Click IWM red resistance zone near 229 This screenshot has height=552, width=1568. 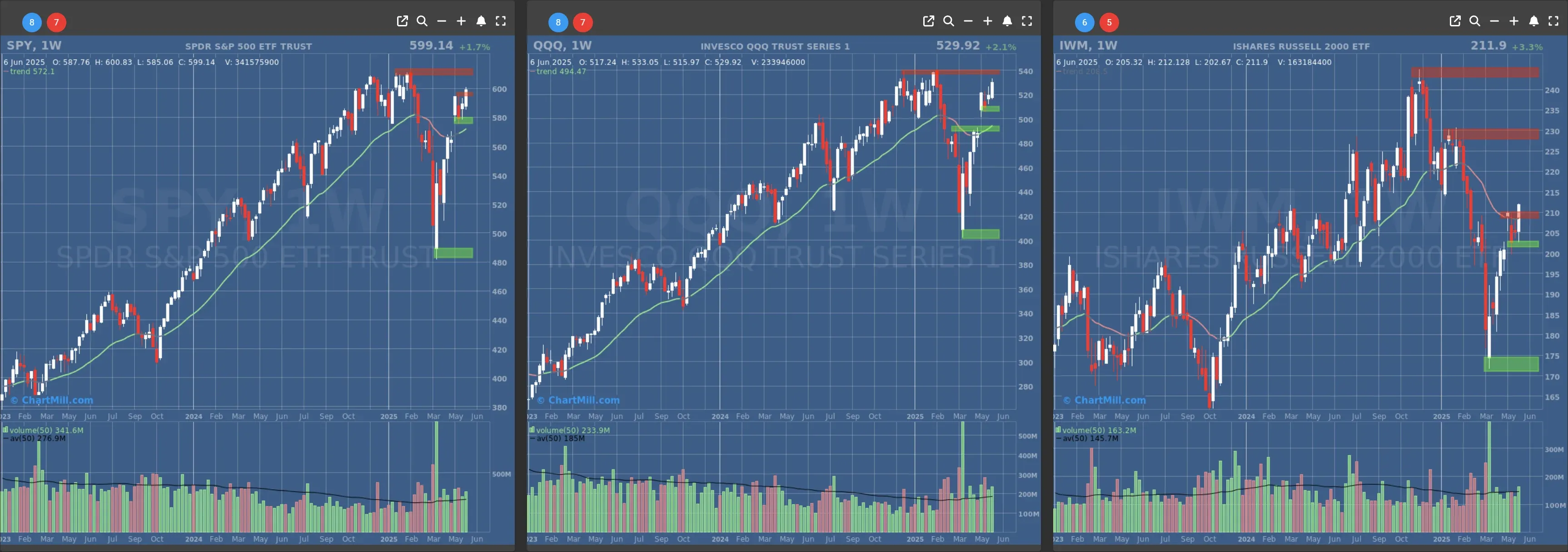(1491, 134)
